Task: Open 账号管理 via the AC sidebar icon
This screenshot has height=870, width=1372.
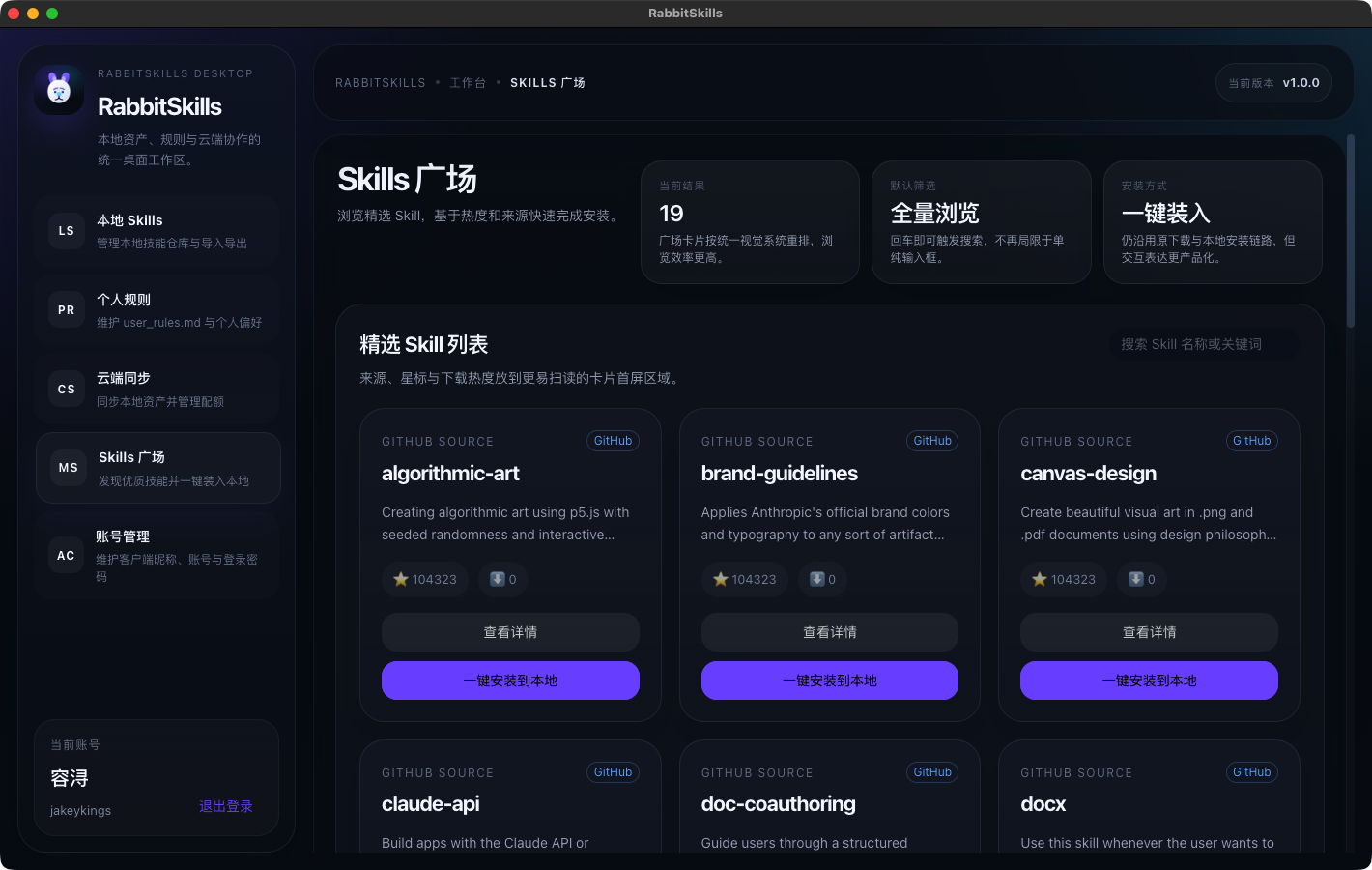Action: (65, 555)
